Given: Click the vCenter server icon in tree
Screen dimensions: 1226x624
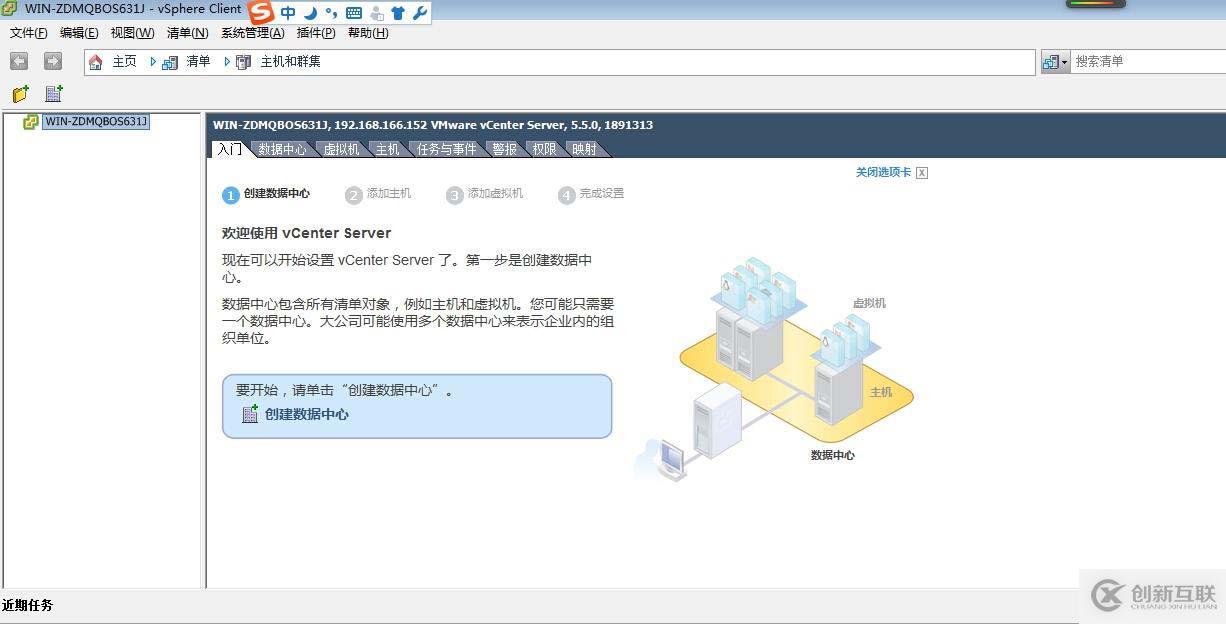Looking at the screenshot, I should tap(31, 122).
